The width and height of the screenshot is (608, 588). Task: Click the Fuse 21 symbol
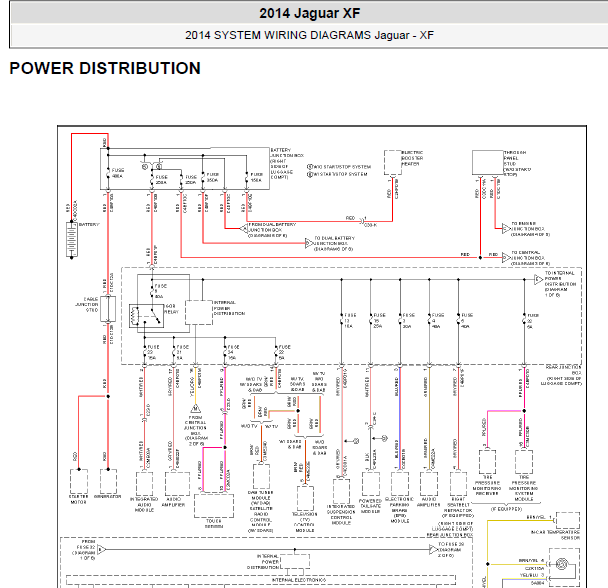(x=174, y=352)
